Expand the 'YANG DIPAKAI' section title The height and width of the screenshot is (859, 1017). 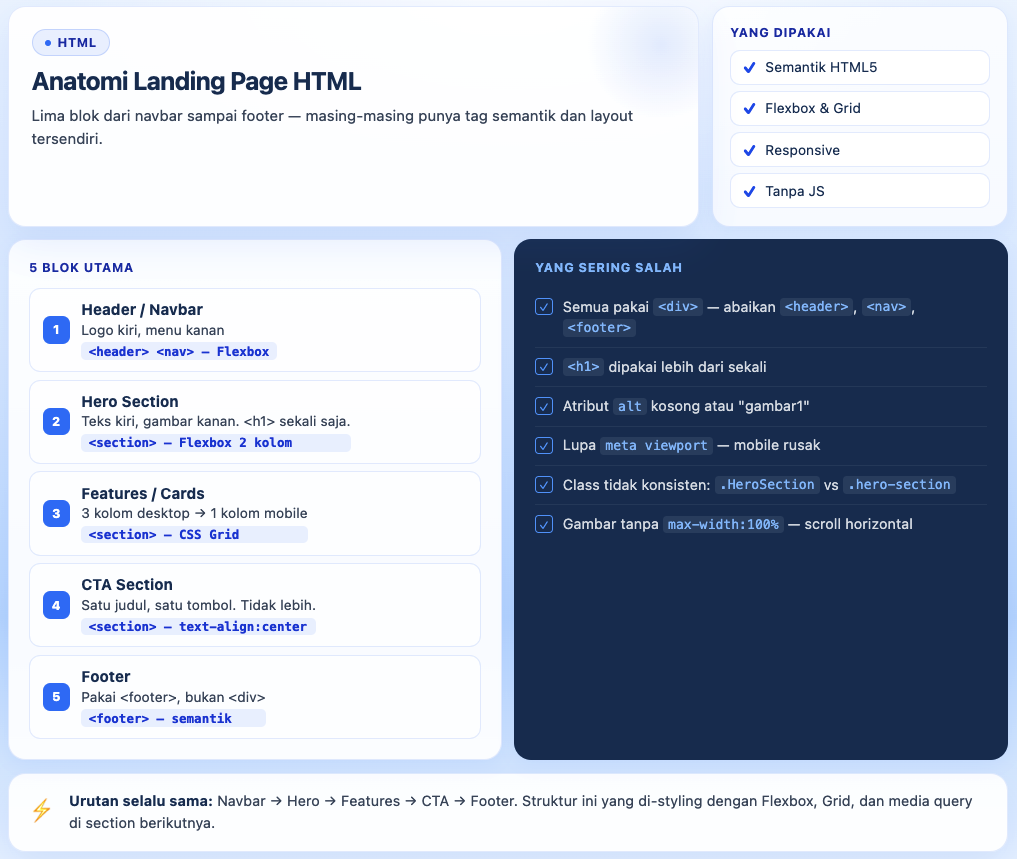[781, 33]
